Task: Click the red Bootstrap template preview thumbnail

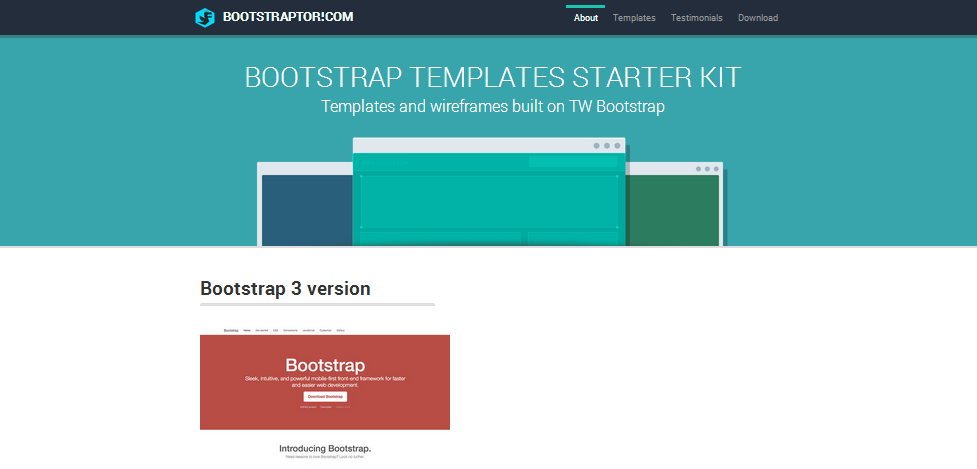Action: (325, 396)
